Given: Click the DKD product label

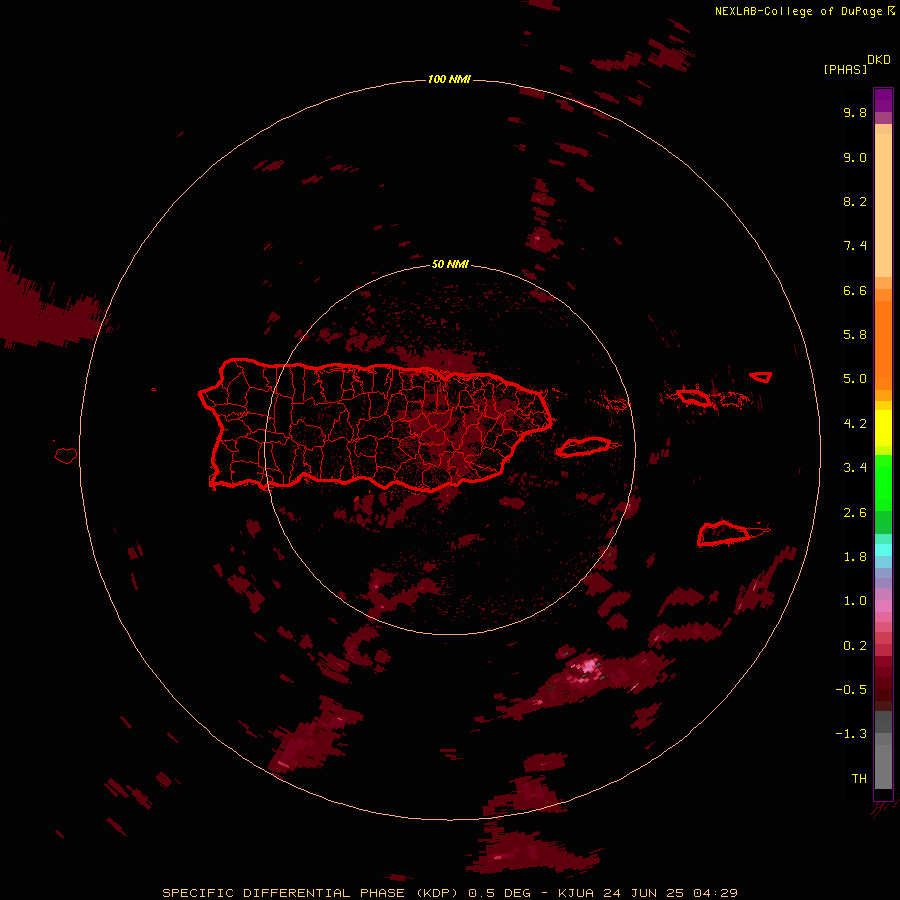Looking at the screenshot, I should (879, 59).
